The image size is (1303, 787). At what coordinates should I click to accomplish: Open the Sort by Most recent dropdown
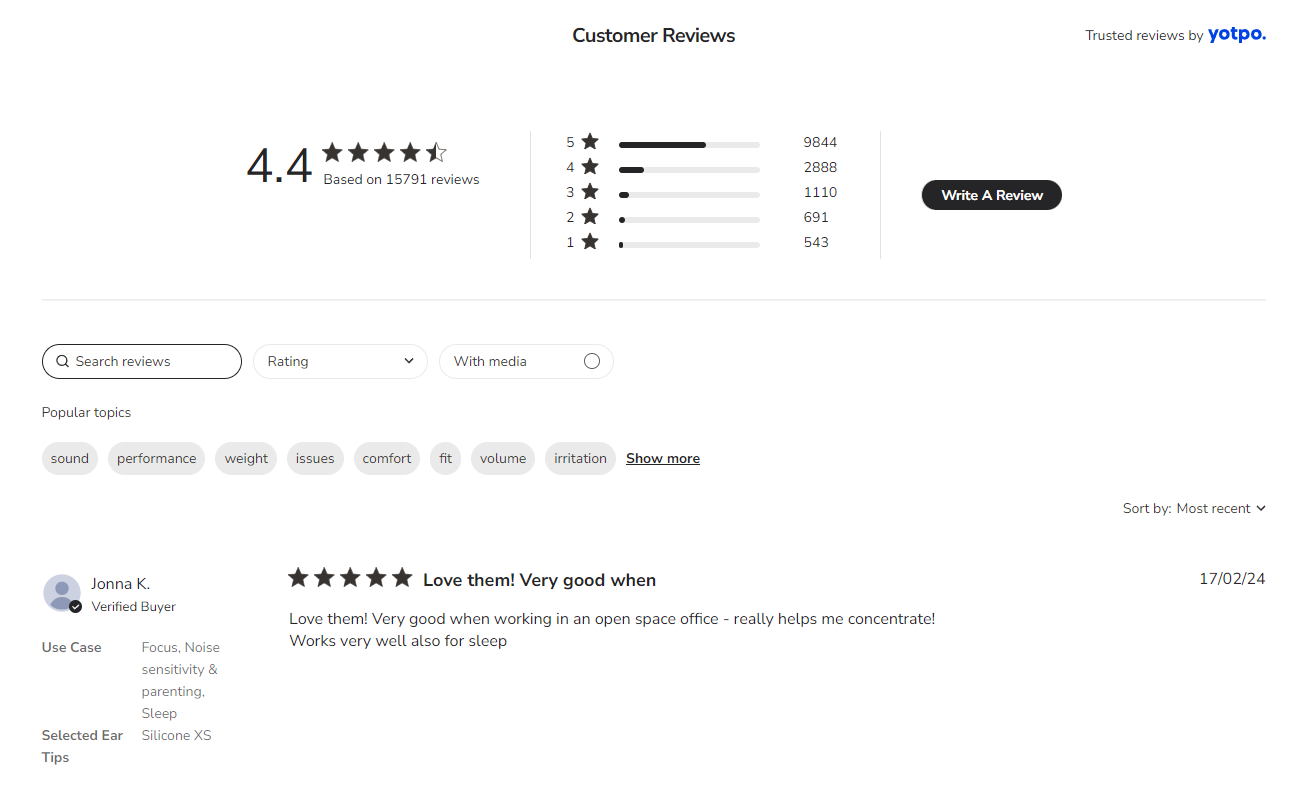(x=1194, y=509)
